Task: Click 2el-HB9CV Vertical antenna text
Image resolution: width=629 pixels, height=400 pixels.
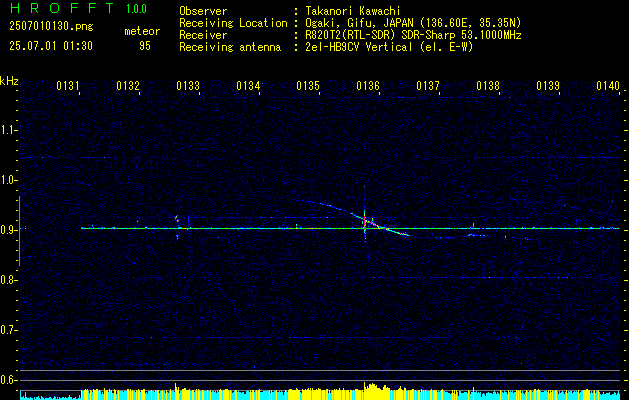Action: (390, 47)
